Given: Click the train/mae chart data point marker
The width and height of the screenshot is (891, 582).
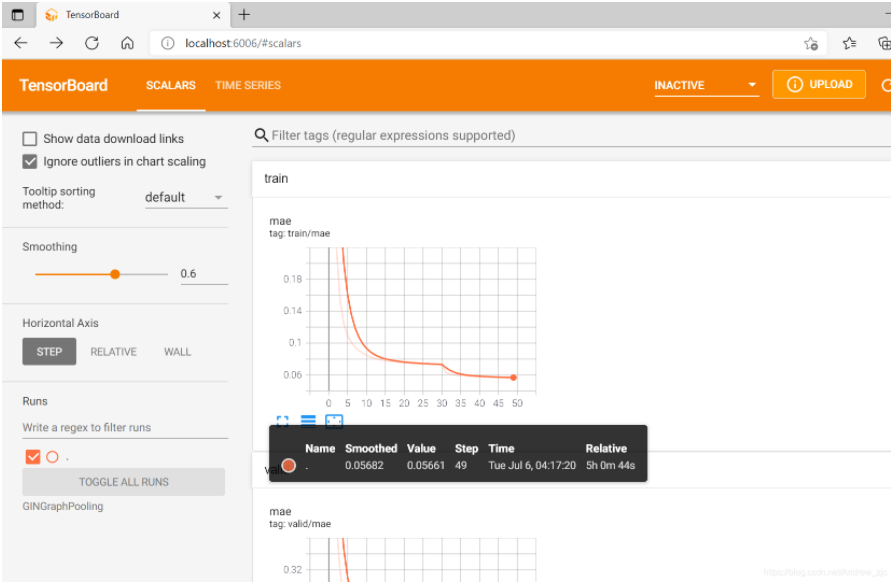Looking at the screenshot, I should pos(514,377).
